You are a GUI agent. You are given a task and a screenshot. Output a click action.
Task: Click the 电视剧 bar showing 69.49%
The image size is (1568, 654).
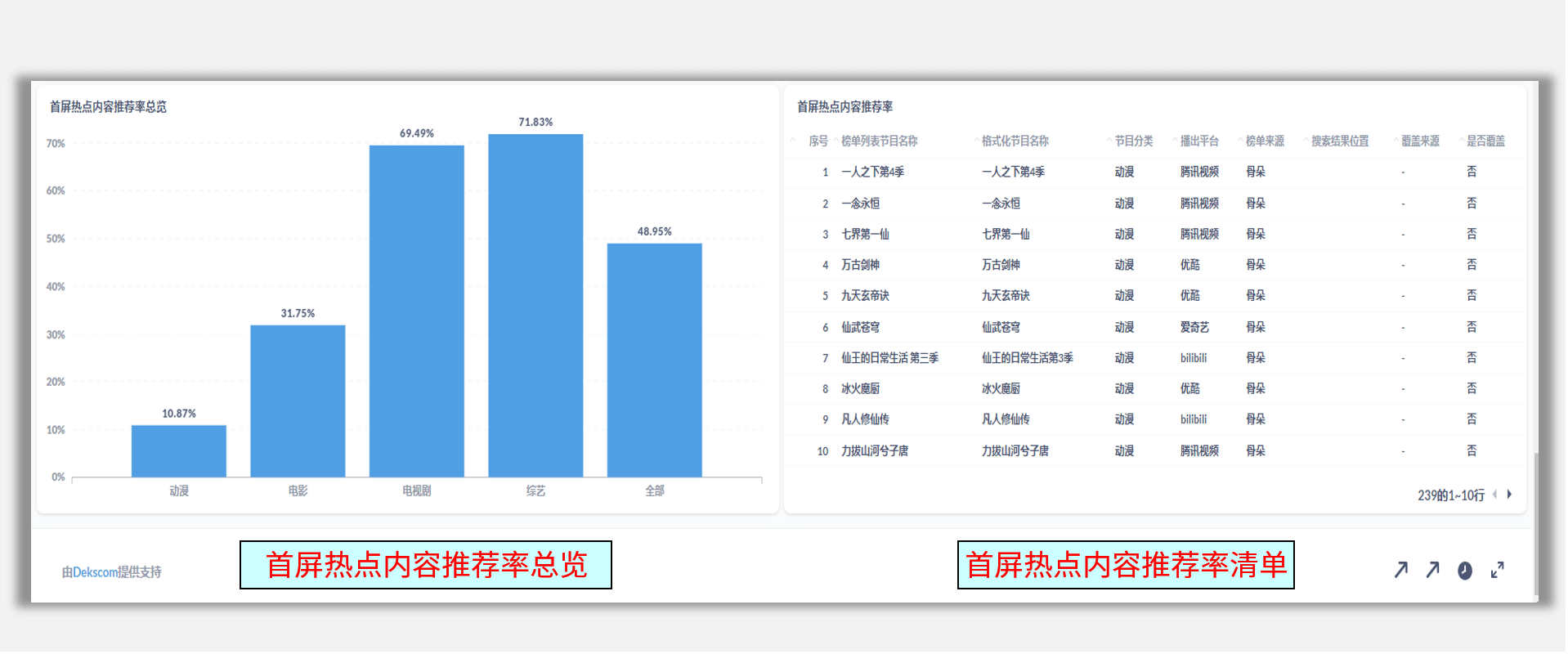[416, 311]
